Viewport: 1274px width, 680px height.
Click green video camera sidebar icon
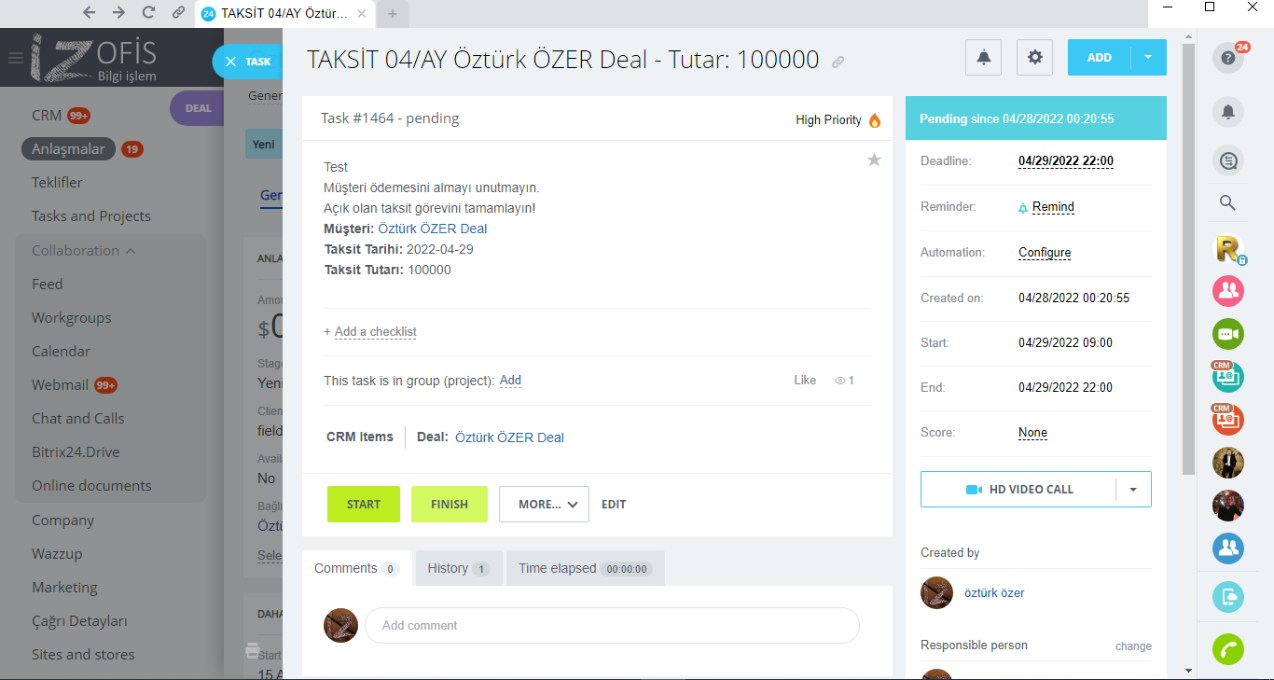coord(1228,333)
